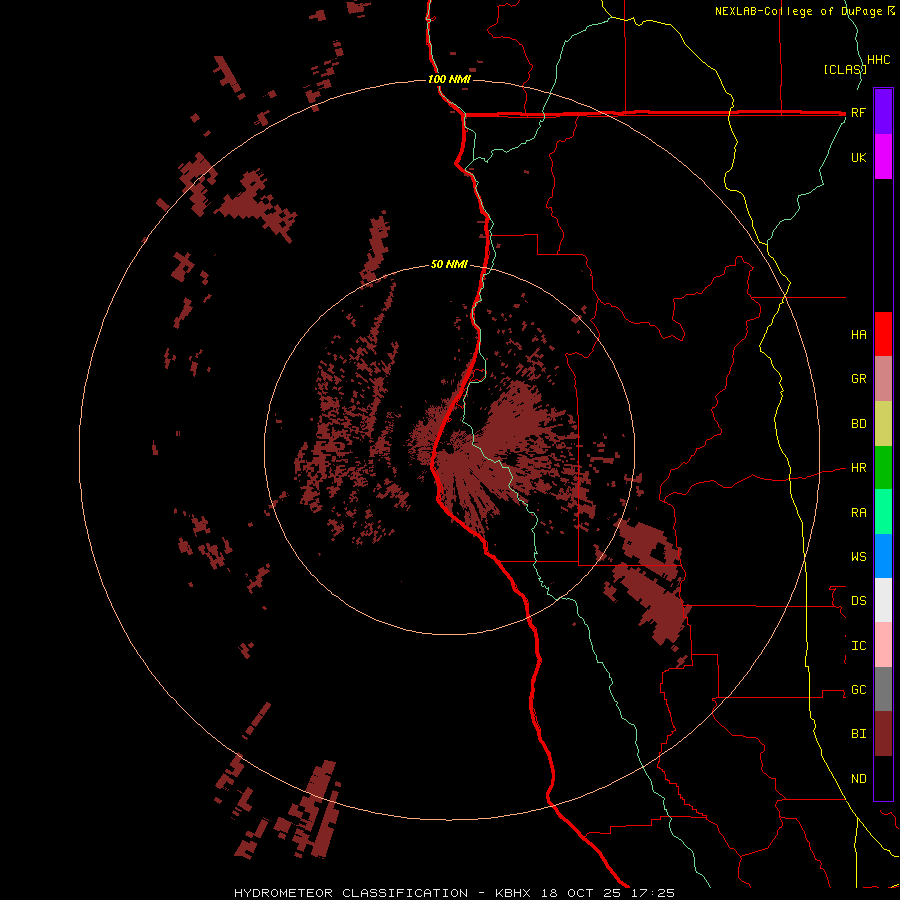
Task: Click the BD legend label
Action: [858, 424]
